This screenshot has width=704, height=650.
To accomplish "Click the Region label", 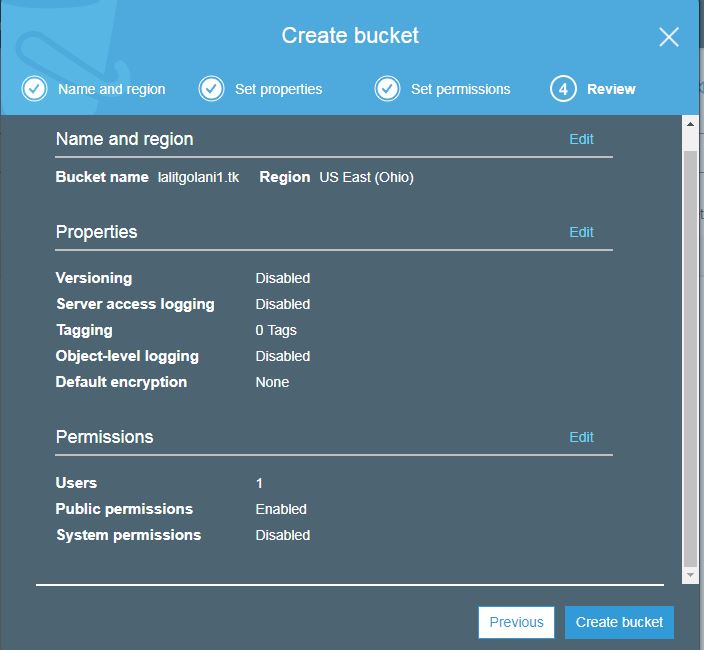I will coord(285,177).
